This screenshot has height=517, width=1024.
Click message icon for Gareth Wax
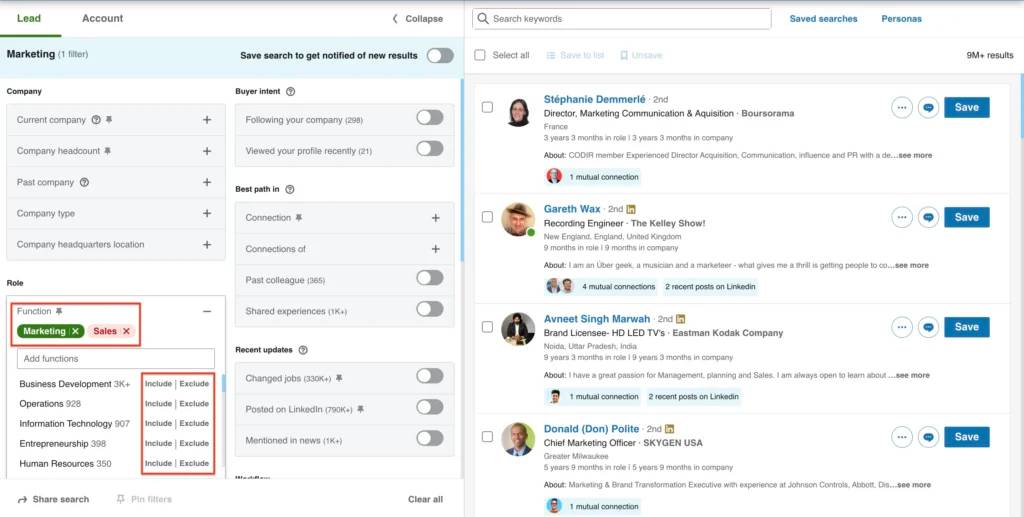pos(928,217)
